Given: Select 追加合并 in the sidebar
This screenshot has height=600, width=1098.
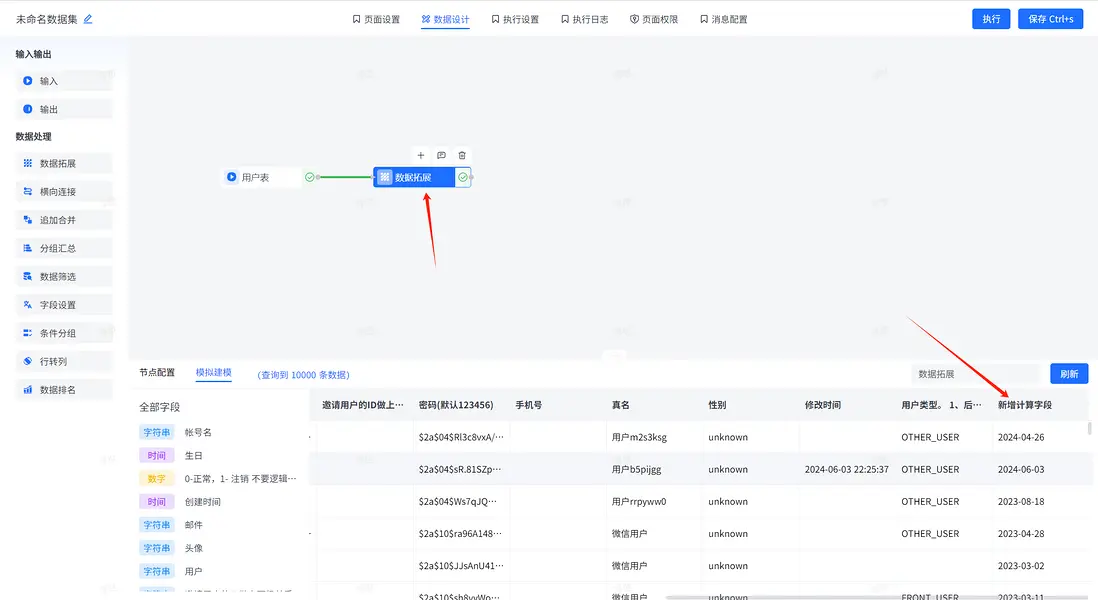Looking at the screenshot, I should pyautogui.click(x=64, y=220).
